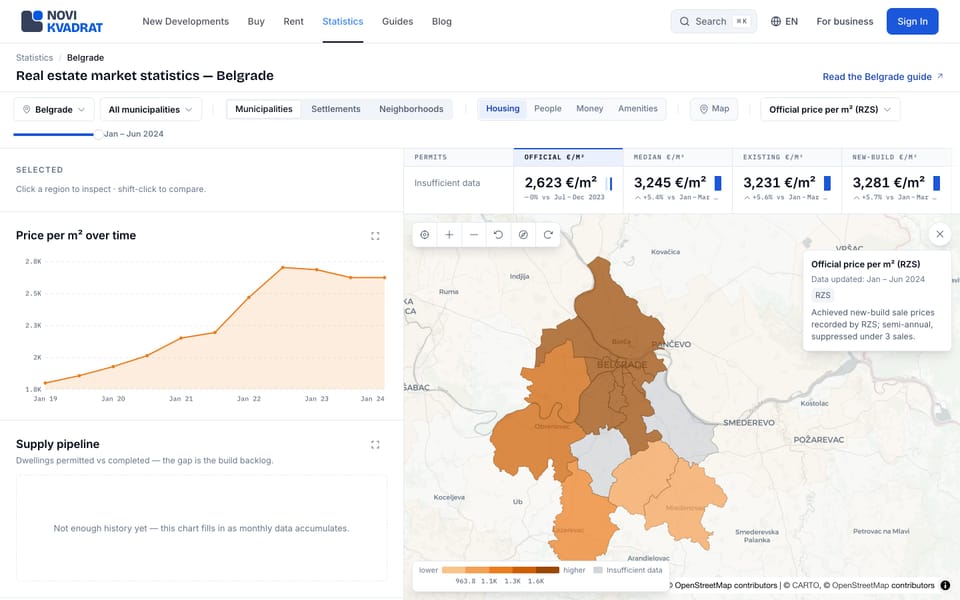This screenshot has height=600, width=960.
Task: Click the Search input field
Action: tap(714, 21)
